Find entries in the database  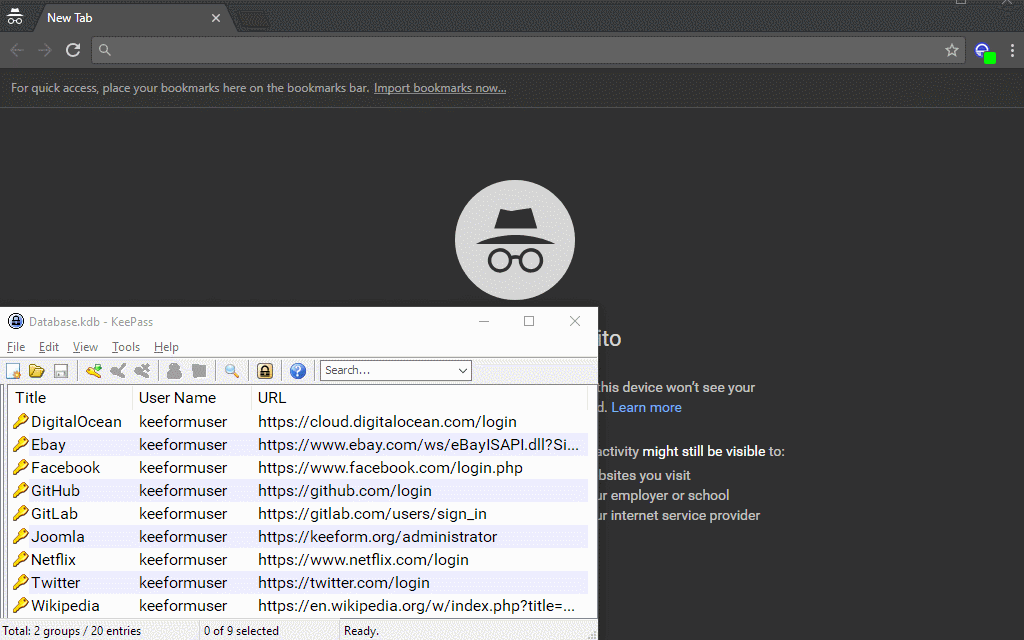tap(231, 370)
